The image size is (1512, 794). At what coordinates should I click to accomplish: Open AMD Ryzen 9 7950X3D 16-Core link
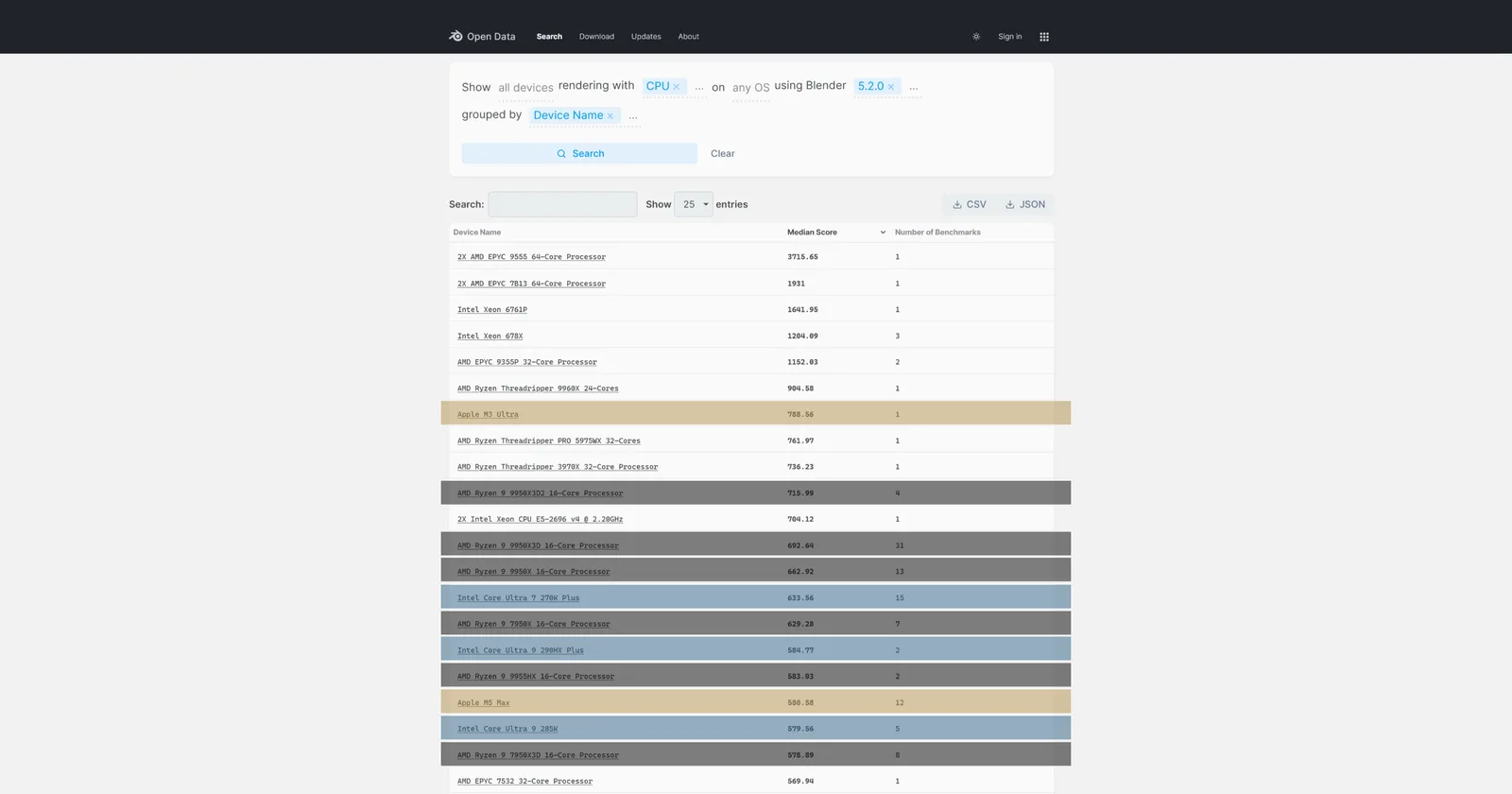point(538,756)
